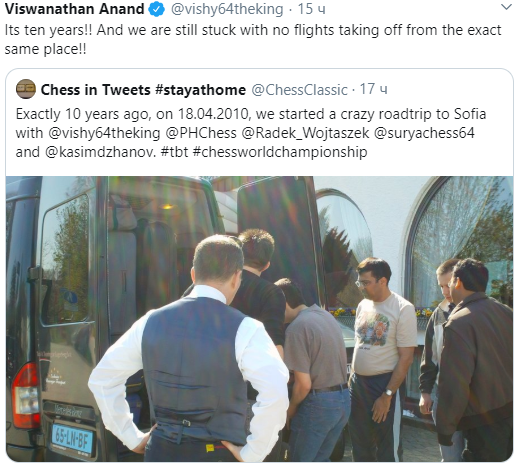Viewport: 517px width, 463px height.
Task: Open the #tbt hashtag
Action: click(x=175, y=152)
